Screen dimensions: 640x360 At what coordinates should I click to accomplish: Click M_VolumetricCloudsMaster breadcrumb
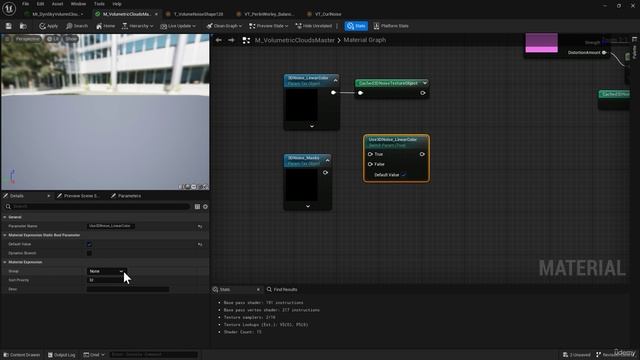294,40
